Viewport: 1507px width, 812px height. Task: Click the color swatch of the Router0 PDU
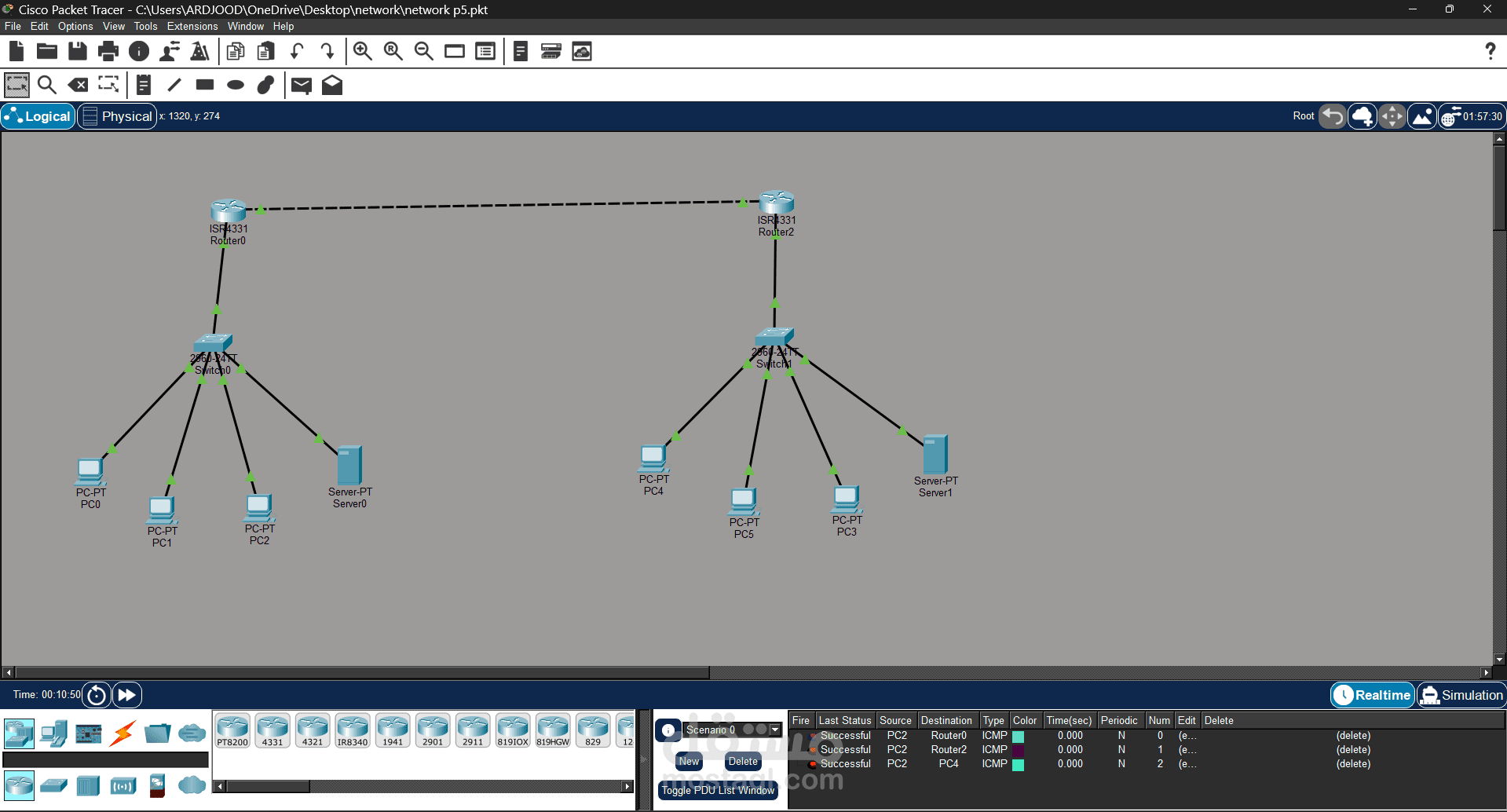point(1019,737)
